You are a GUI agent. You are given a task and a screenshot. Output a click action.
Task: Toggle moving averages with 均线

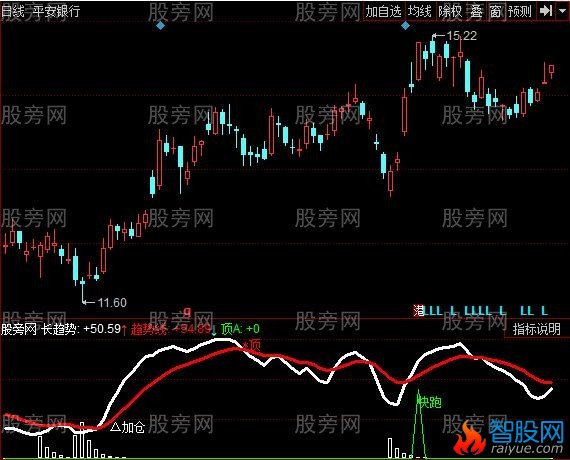pos(420,12)
